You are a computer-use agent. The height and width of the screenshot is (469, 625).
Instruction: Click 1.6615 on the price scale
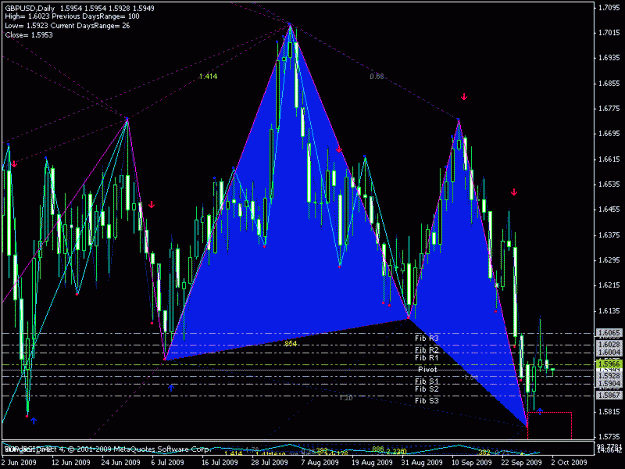coord(609,159)
